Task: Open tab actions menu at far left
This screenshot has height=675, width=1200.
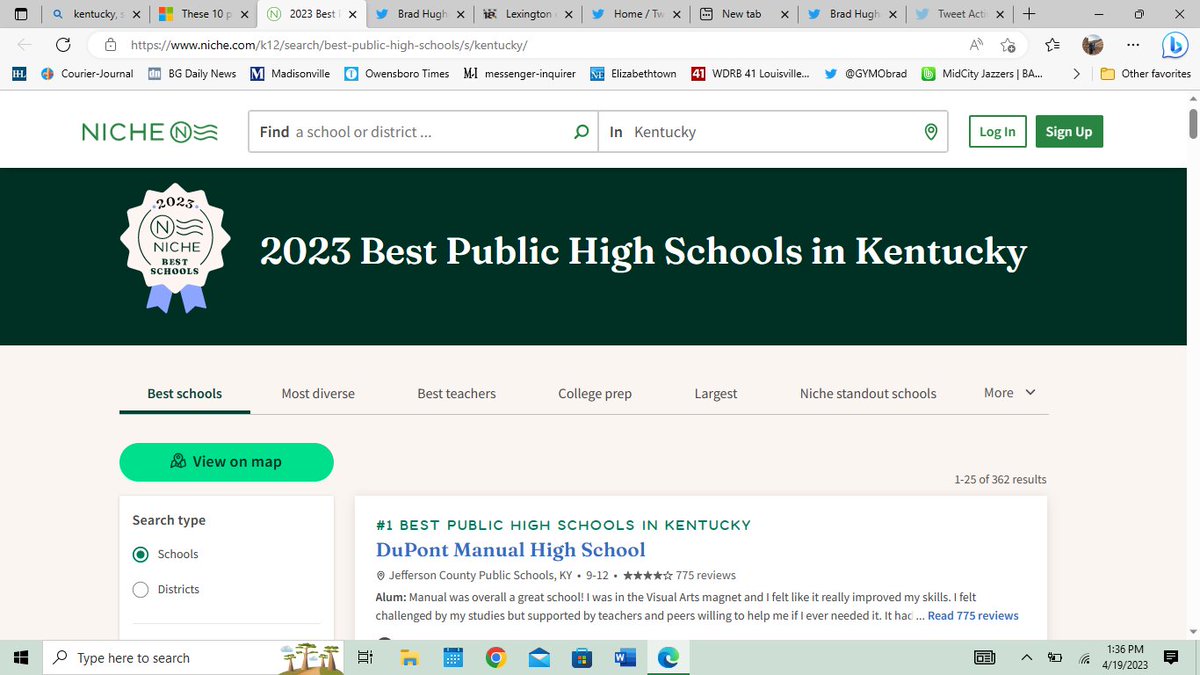Action: pos(22,14)
